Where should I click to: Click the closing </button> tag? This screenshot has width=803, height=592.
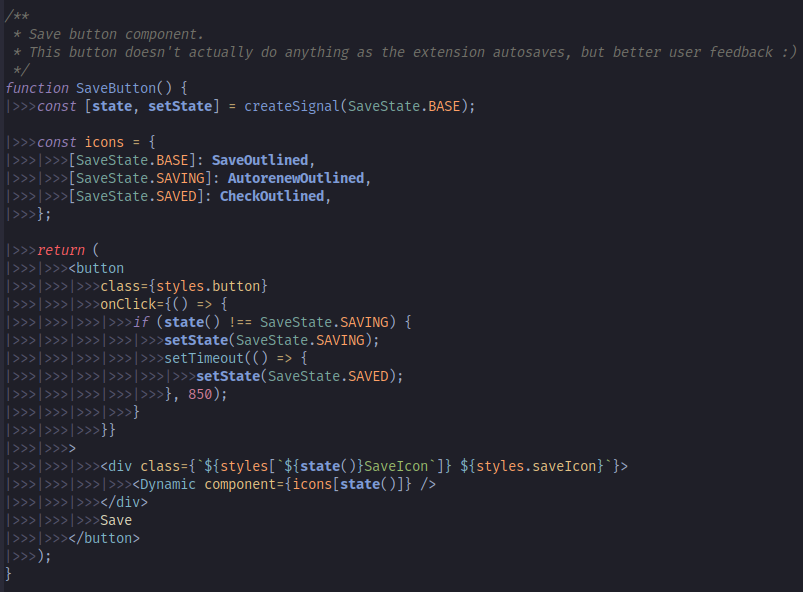click(105, 538)
